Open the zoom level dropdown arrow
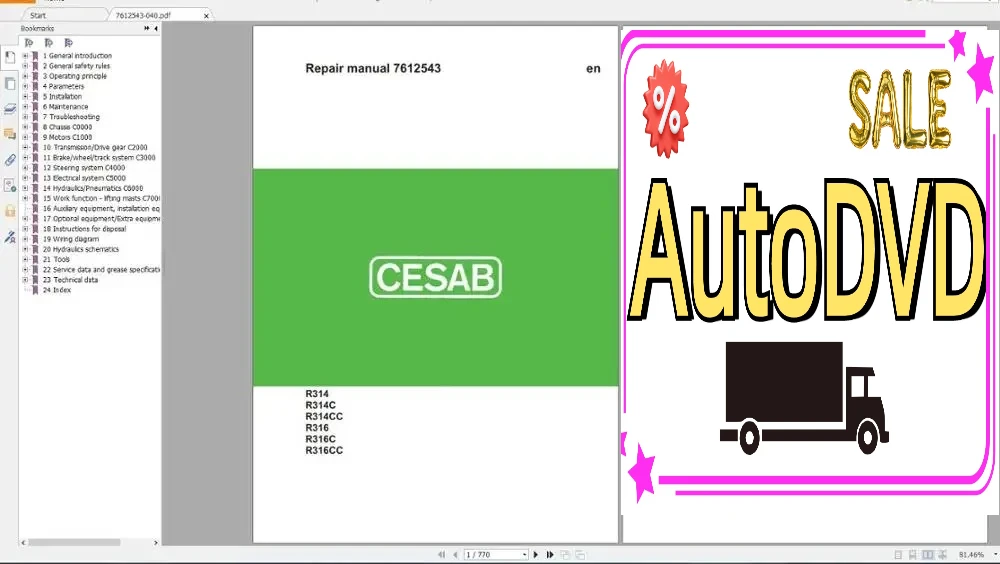Screen dimensions: 1000x564 pos(995,555)
